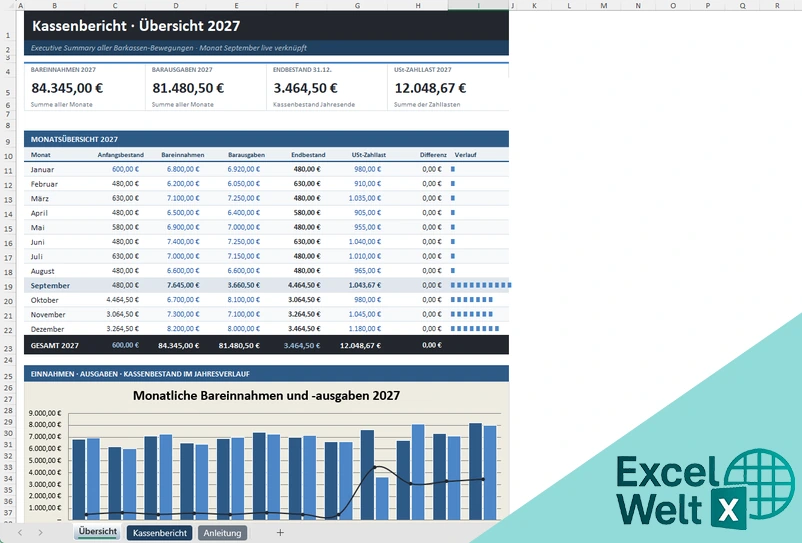Click the 'Endbestand' column heading

click(x=308, y=154)
